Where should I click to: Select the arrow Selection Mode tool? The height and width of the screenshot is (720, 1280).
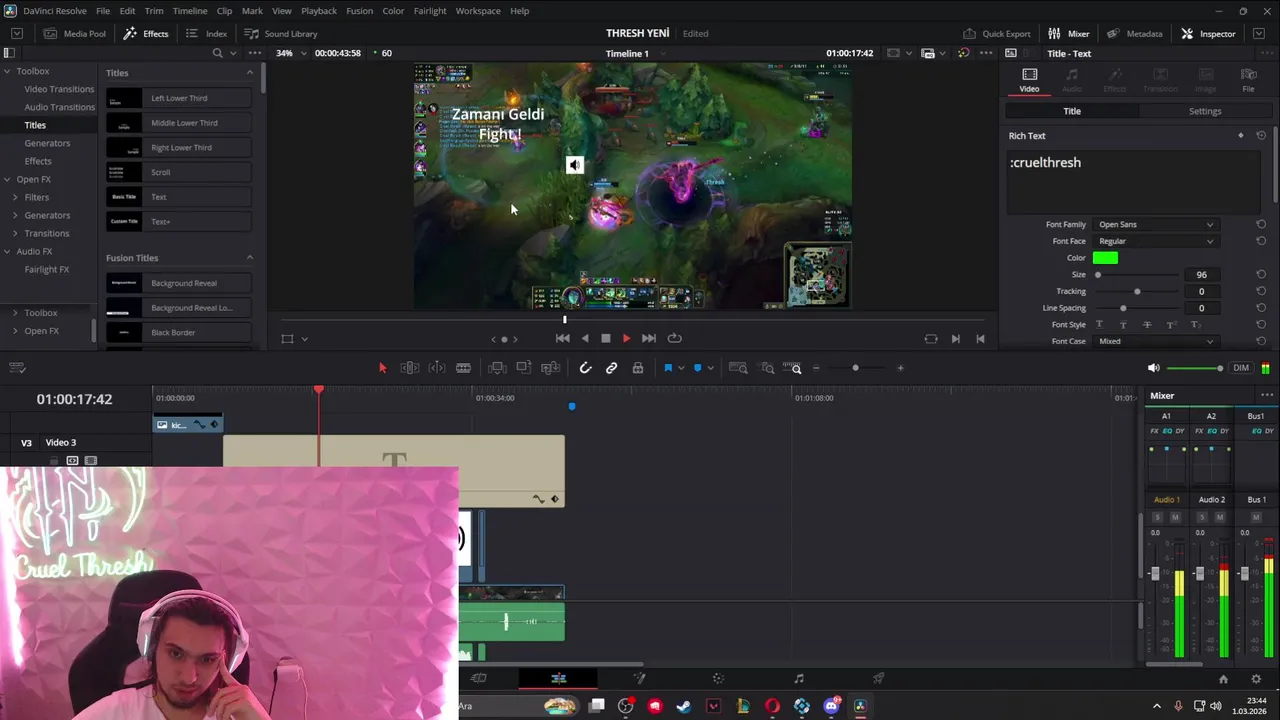click(x=382, y=368)
